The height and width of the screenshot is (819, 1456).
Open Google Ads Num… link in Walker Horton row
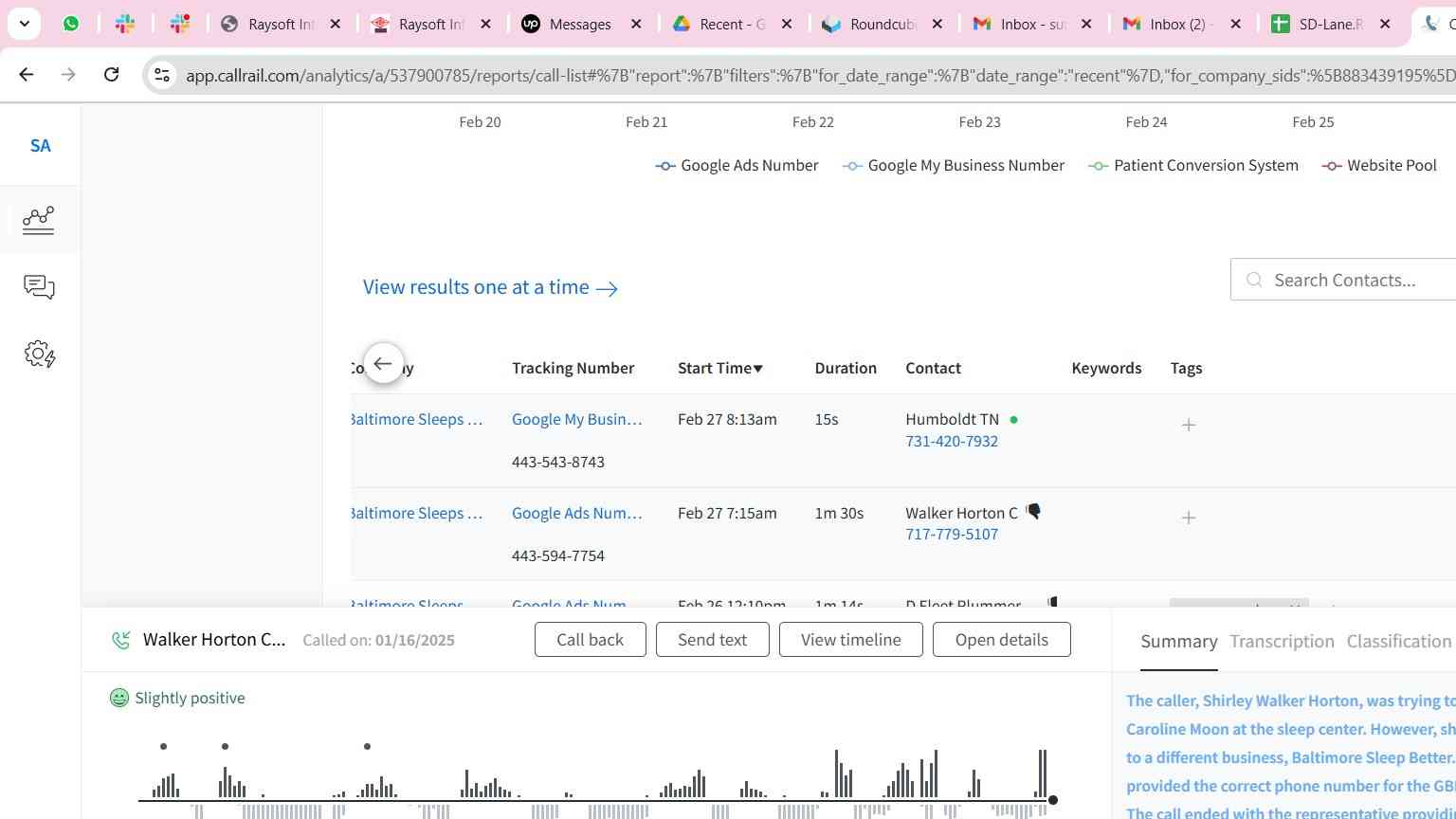pos(576,513)
